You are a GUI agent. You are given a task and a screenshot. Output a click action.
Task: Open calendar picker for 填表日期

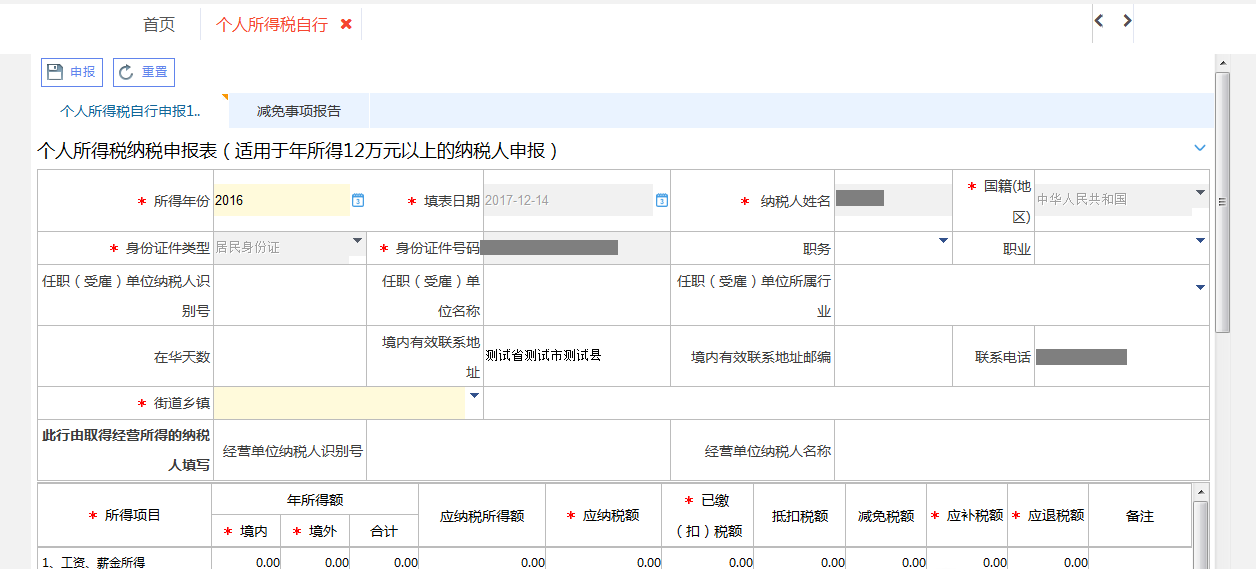click(661, 201)
